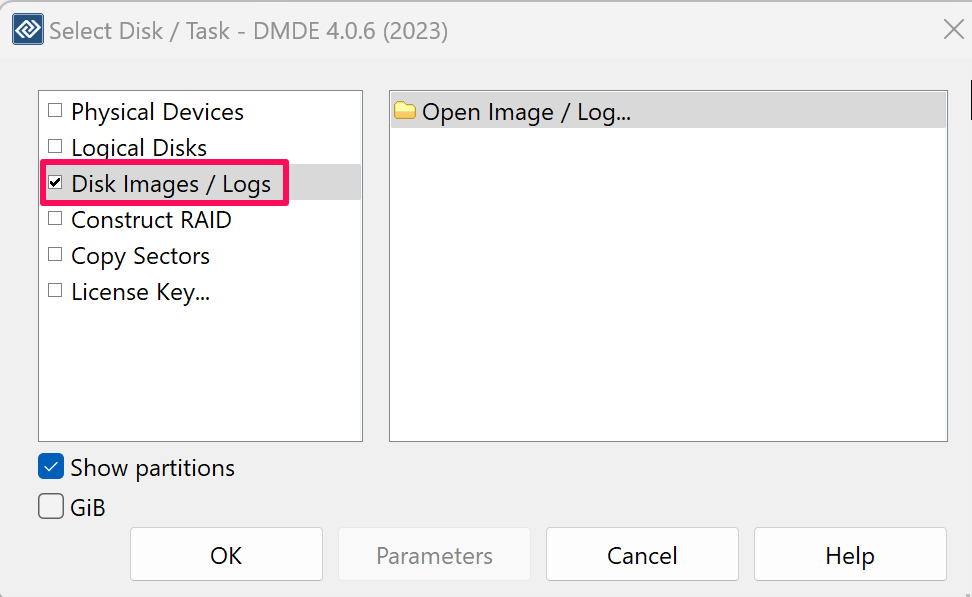This screenshot has height=597, width=972.
Task: Uncheck the Disk Images / Logs checkbox
Action: (55, 183)
